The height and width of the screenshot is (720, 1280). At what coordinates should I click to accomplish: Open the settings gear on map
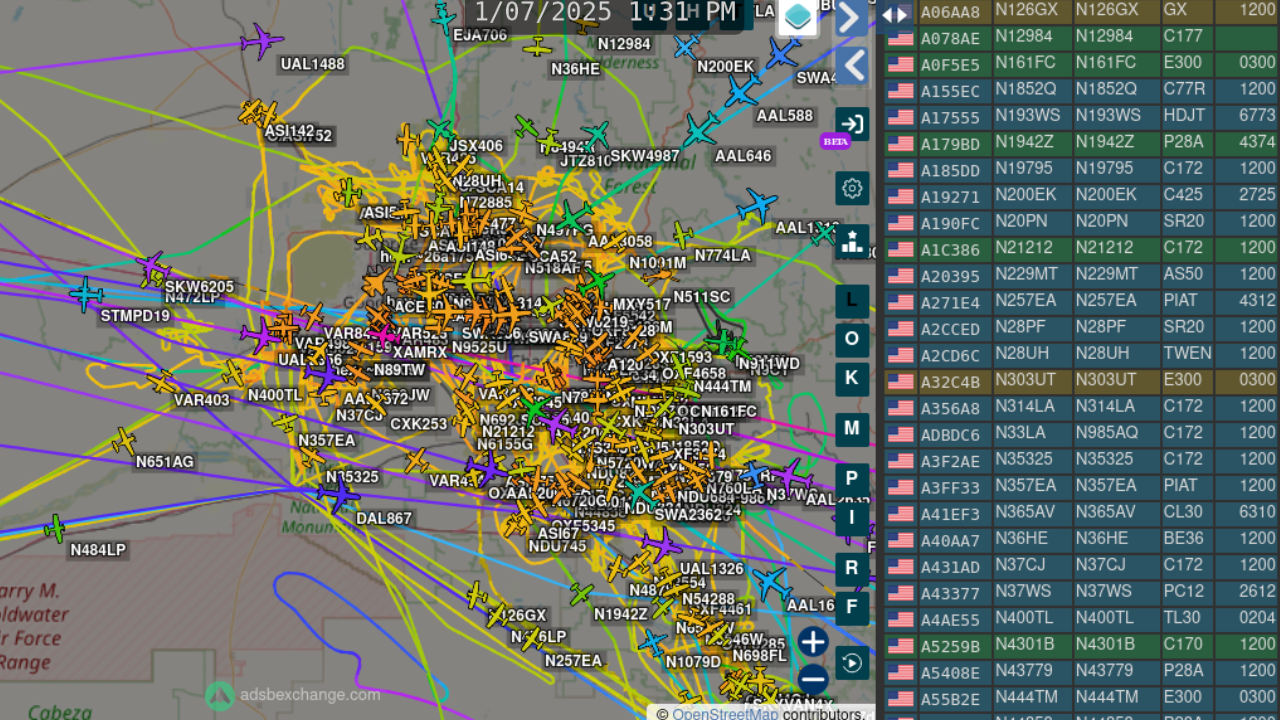[852, 188]
